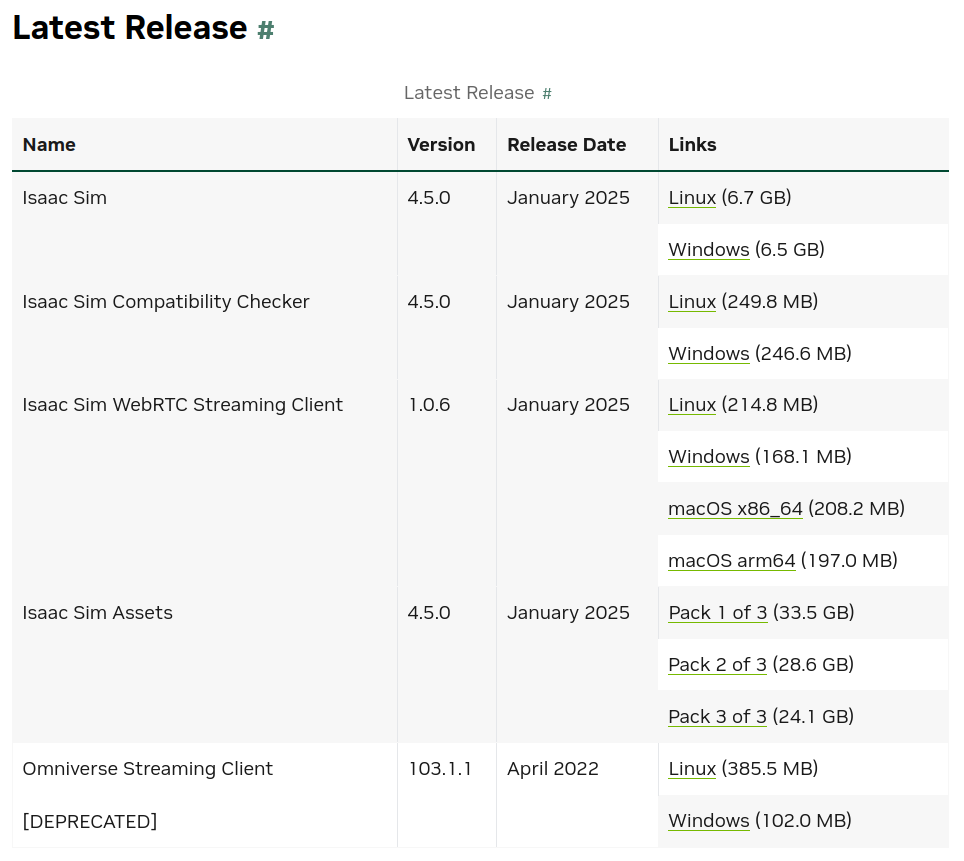964x861 pixels.
Task: Click Isaac Sim Assets row January 2025 date
Action: [568, 613]
